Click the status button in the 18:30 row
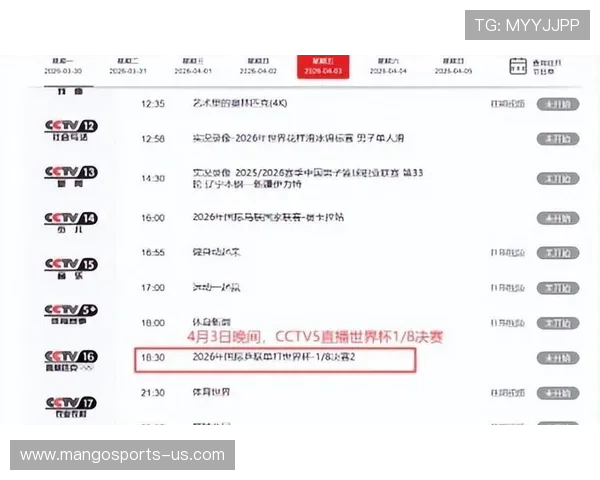 point(558,358)
